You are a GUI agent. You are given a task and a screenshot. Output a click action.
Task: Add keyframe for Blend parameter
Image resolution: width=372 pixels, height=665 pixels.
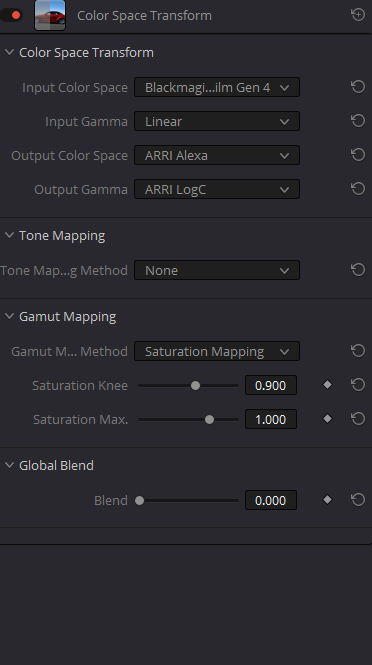(327, 500)
